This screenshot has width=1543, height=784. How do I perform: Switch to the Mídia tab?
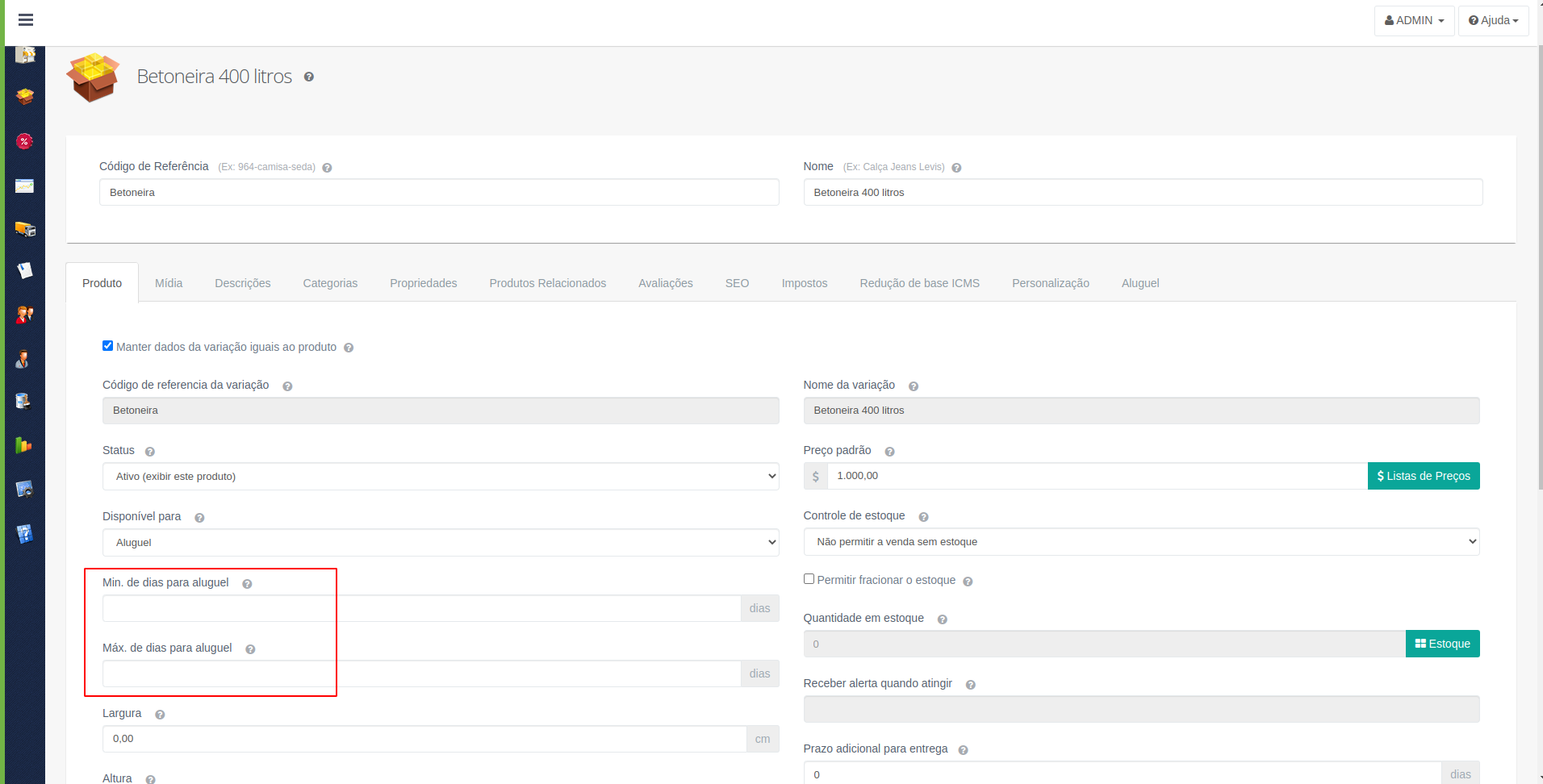coord(169,283)
